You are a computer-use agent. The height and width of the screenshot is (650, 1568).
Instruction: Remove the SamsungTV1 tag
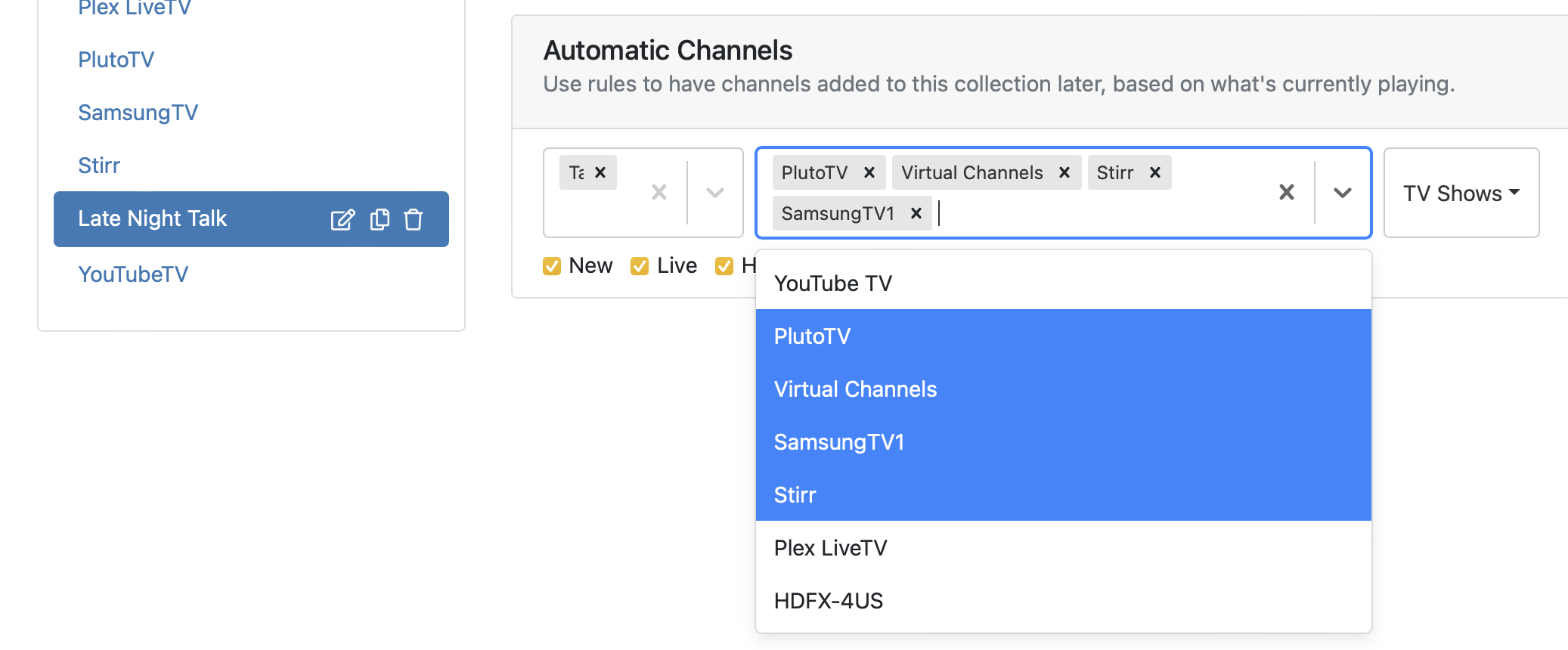point(916,214)
